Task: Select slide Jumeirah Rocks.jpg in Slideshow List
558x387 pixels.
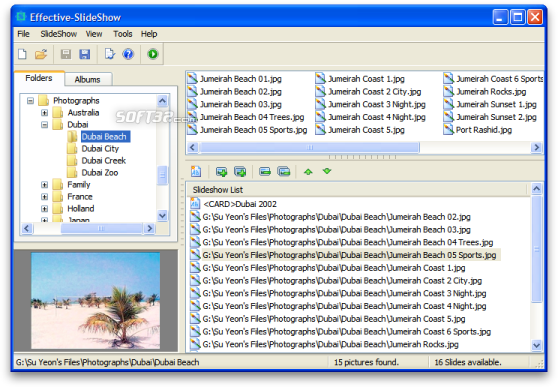Action: (x=330, y=345)
